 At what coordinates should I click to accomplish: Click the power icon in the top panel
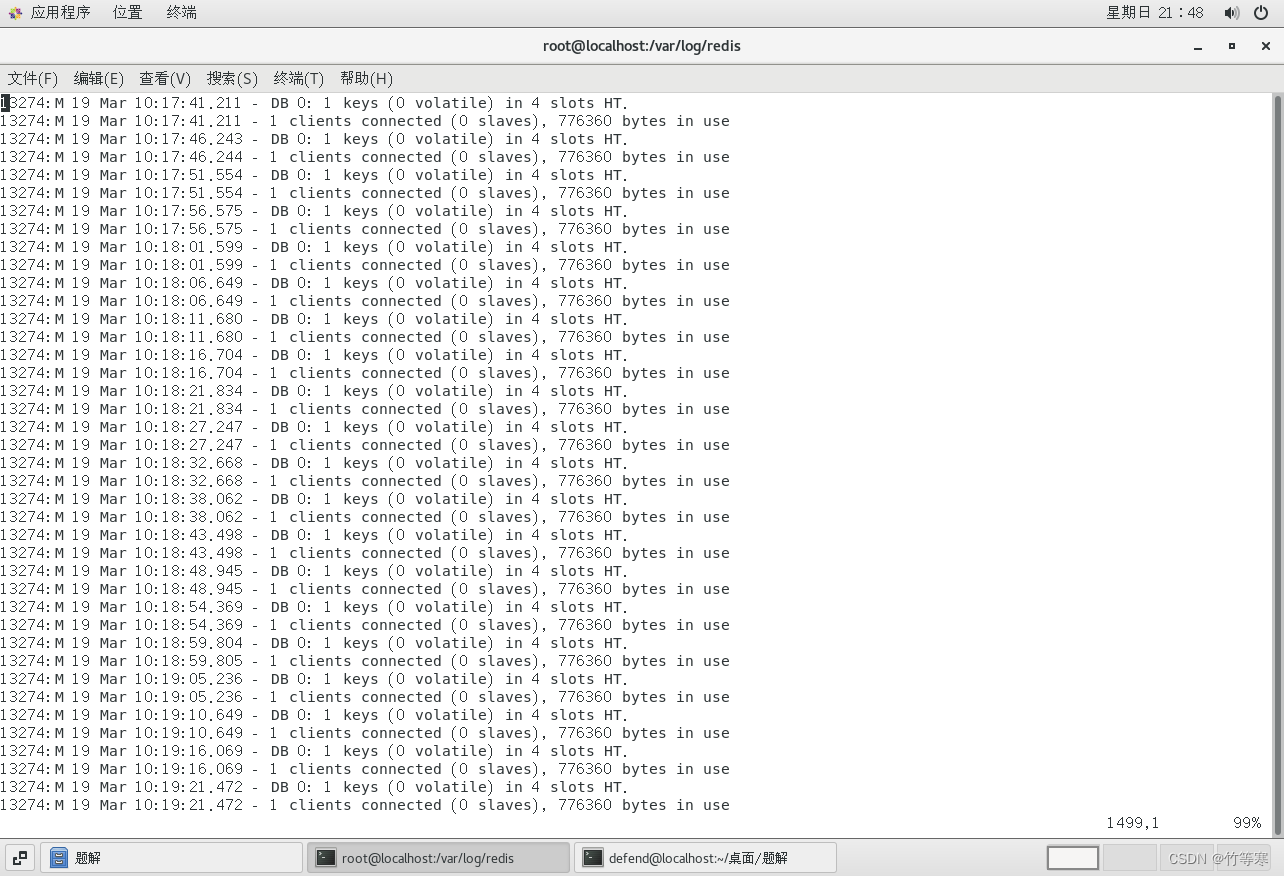pyautogui.click(x=1261, y=13)
